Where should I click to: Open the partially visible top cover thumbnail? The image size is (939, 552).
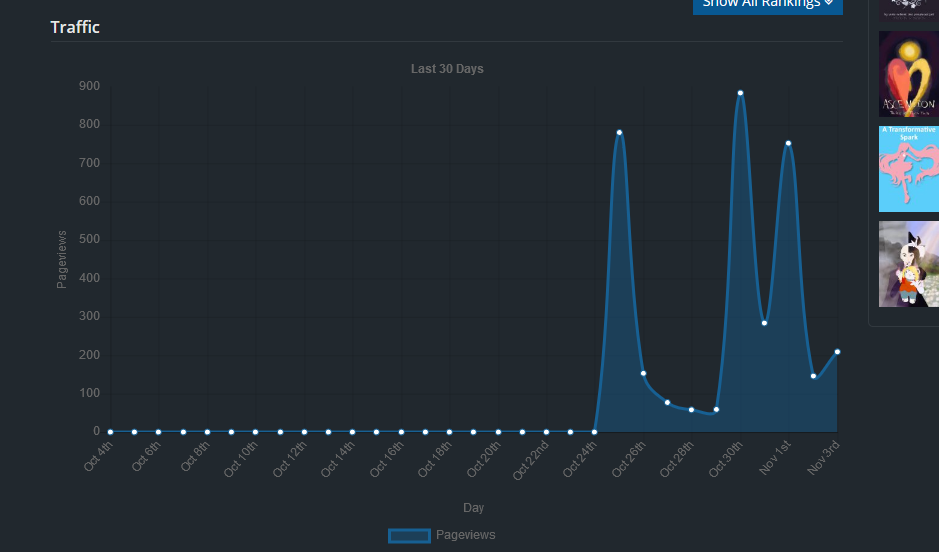[908, 9]
